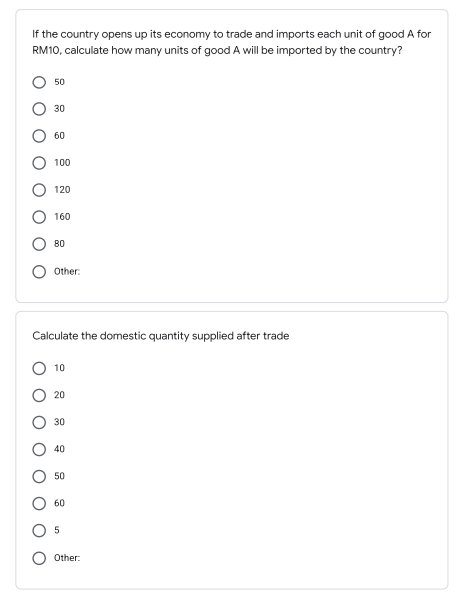Image resolution: width=461 pixels, height=609 pixels.
Task: Select 50 for units of good A imported
Action: (x=39, y=82)
